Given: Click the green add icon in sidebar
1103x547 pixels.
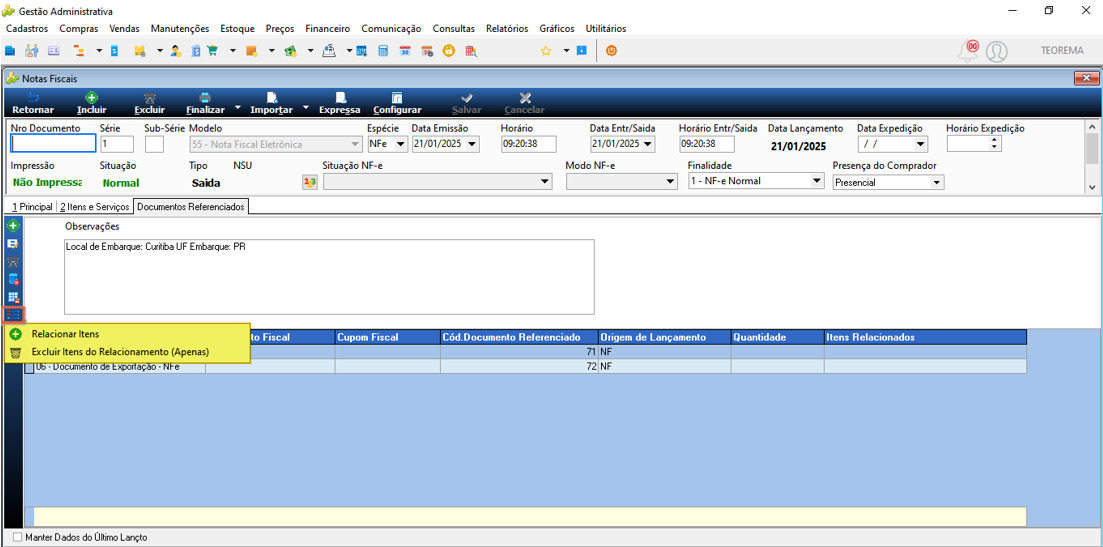Looking at the screenshot, I should tap(13, 226).
